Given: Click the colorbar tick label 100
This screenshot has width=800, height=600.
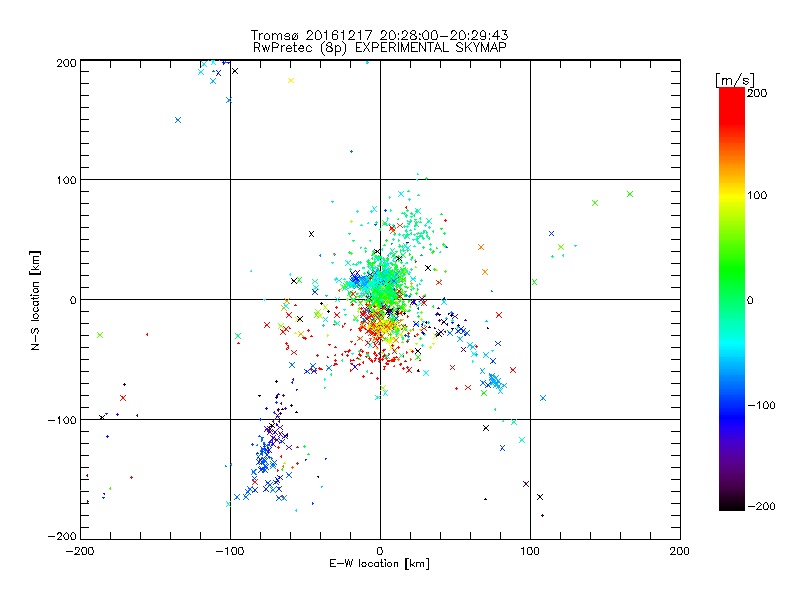Looking at the screenshot, I should [757, 195].
